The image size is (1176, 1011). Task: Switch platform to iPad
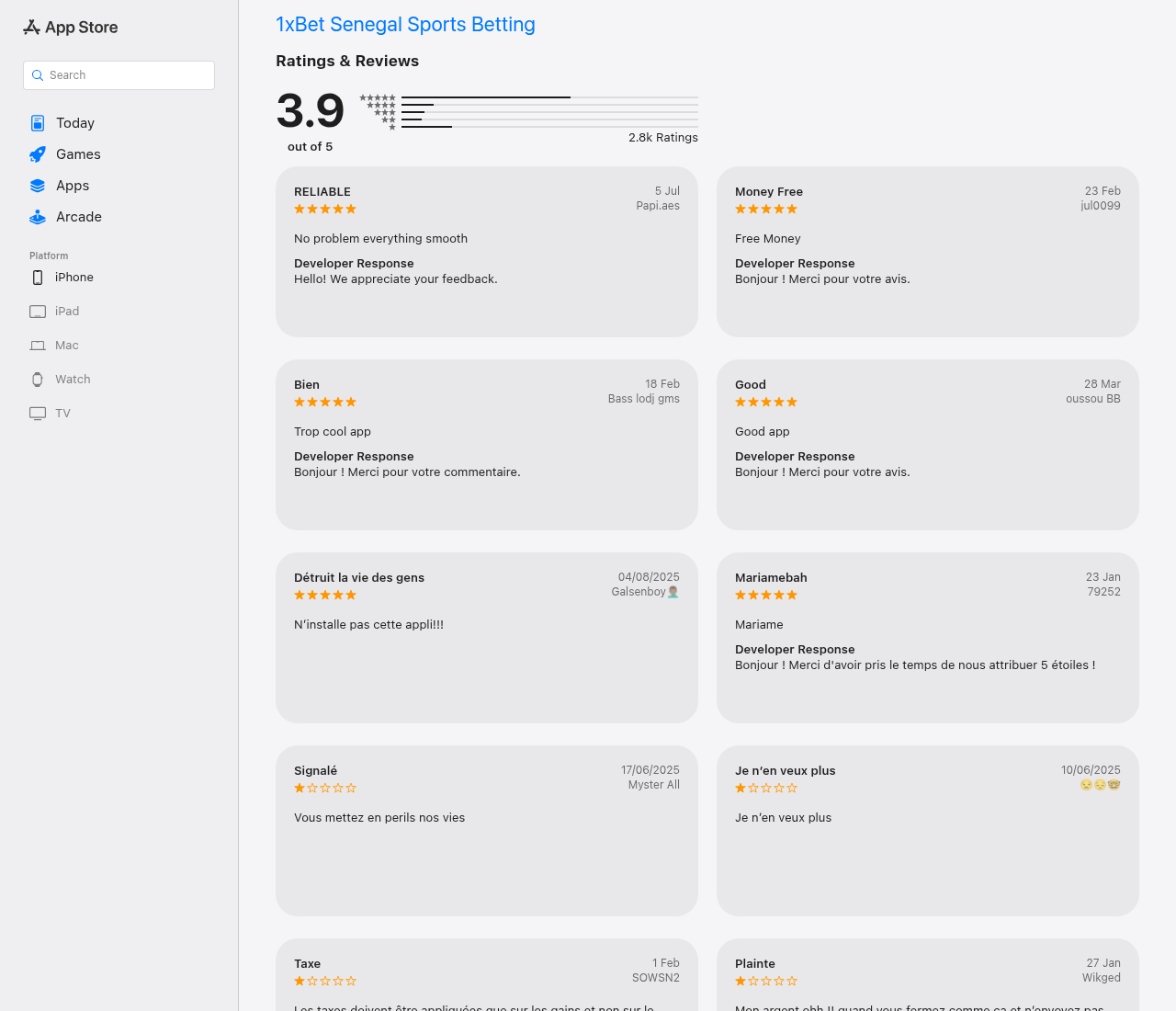pyautogui.click(x=67, y=312)
